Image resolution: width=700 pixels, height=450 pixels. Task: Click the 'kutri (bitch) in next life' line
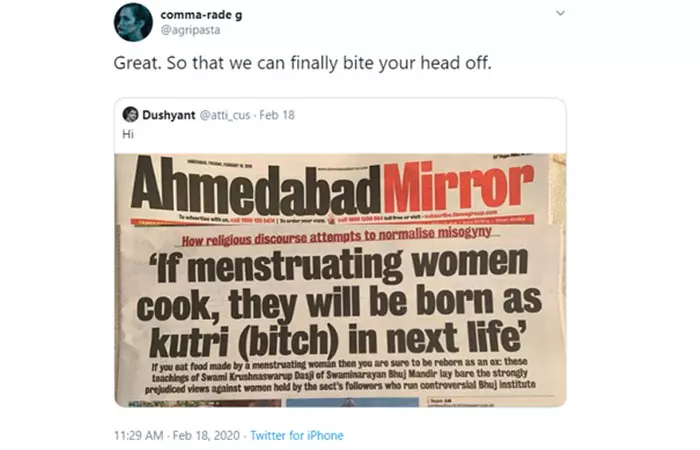click(338, 339)
